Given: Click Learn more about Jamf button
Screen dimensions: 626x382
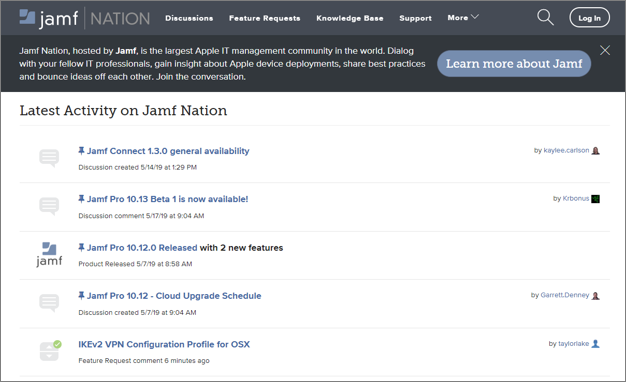Looking at the screenshot, I should coord(514,63).
